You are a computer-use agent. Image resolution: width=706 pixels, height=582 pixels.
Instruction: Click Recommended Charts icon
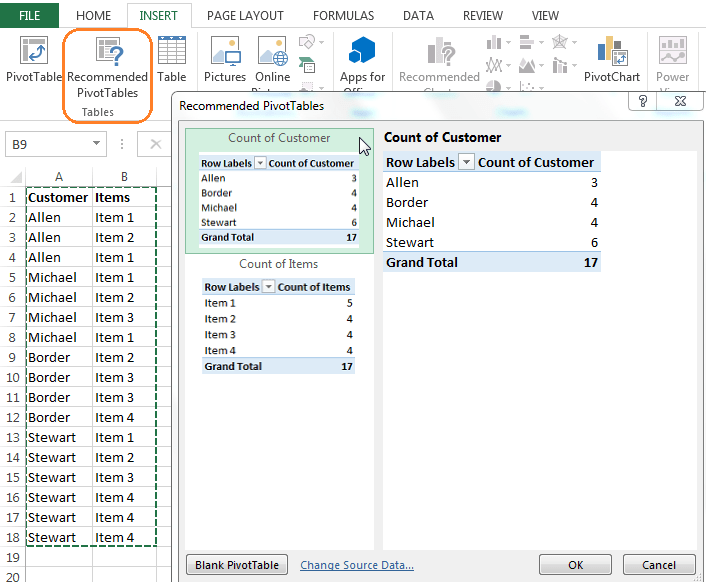click(441, 50)
